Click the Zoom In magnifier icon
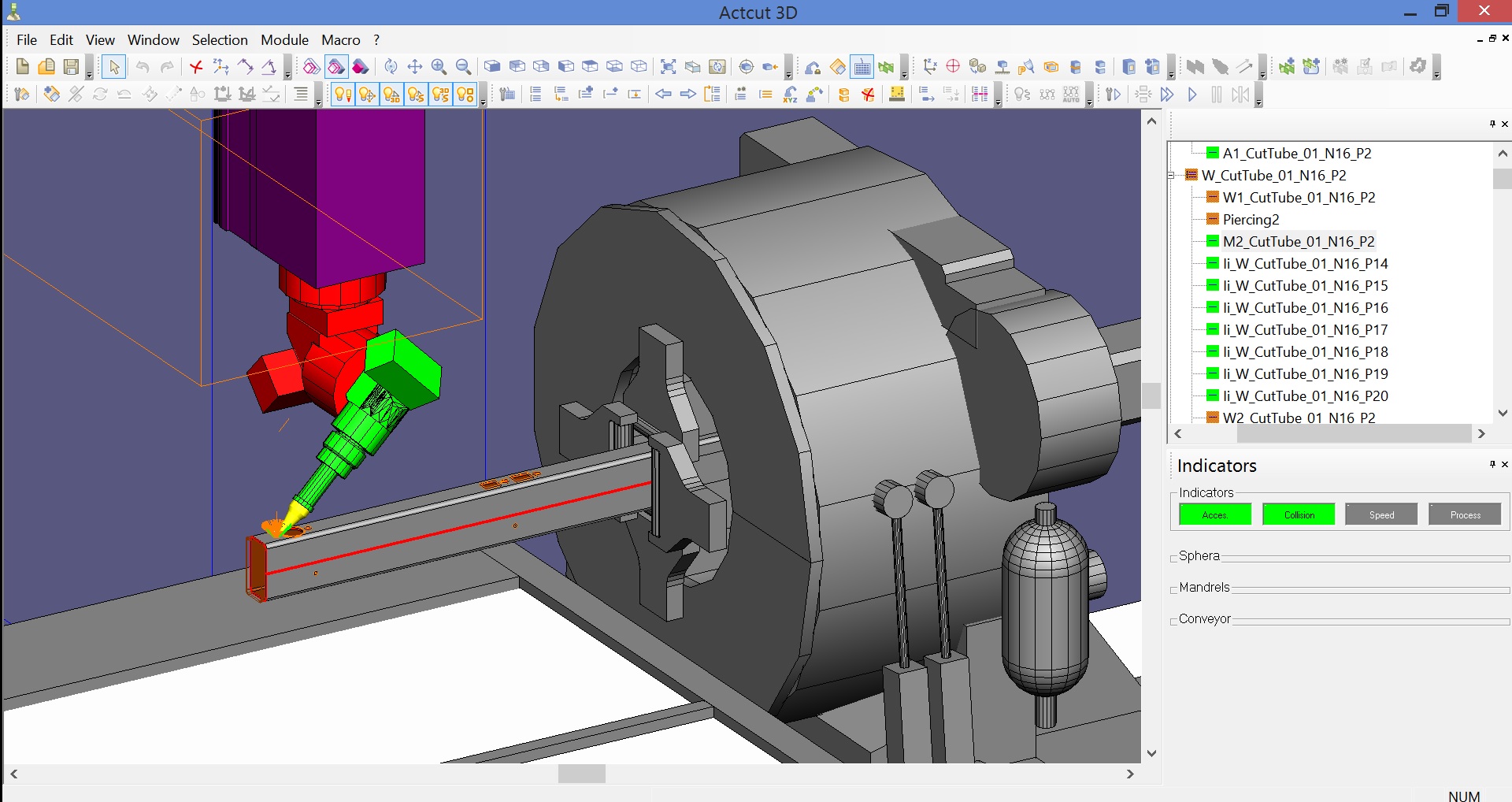1512x802 pixels. point(439,67)
